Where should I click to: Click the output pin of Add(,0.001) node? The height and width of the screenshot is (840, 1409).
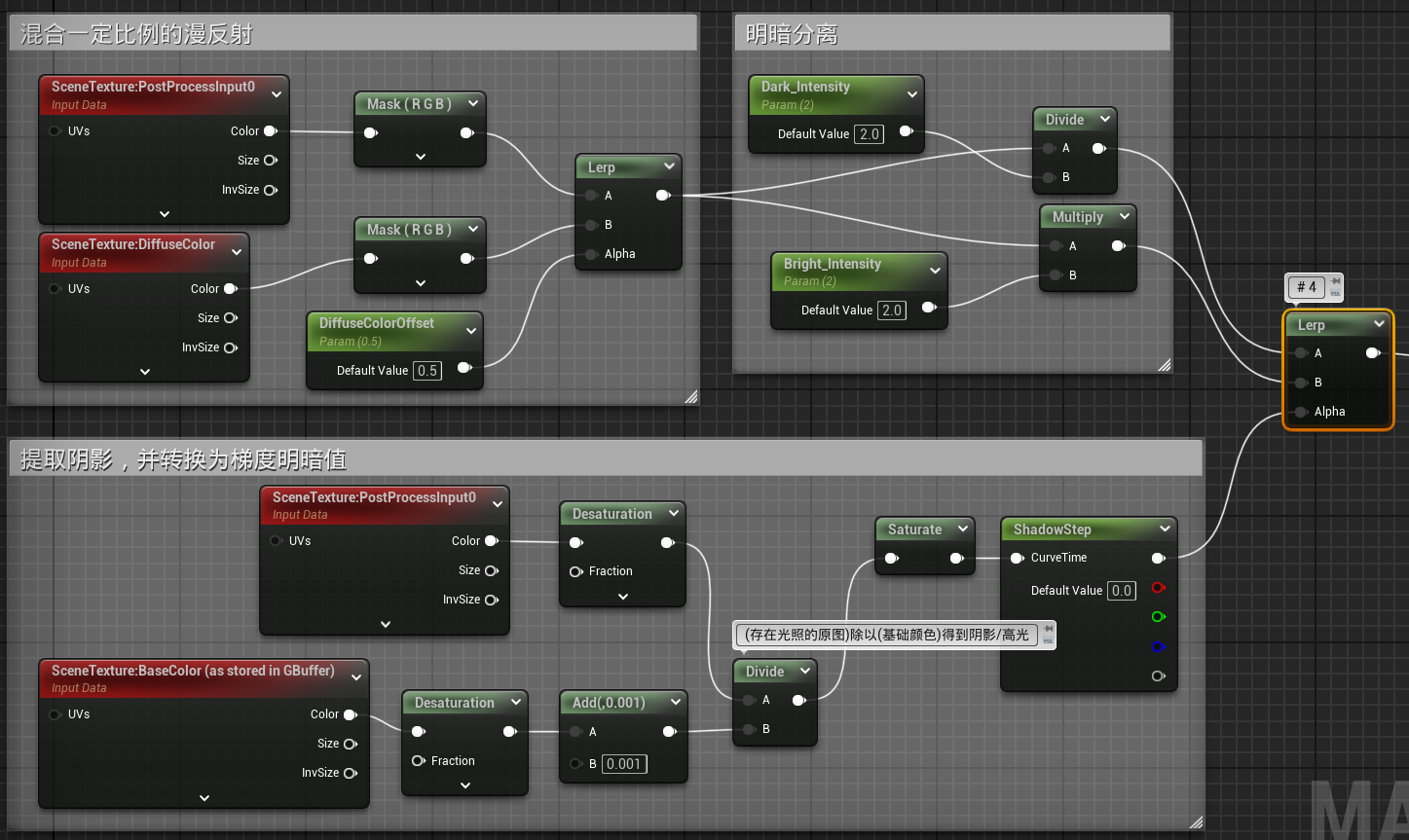[x=669, y=732]
